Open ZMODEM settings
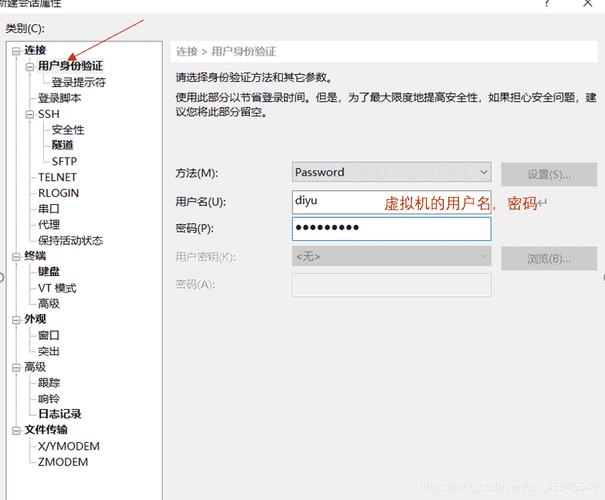The height and width of the screenshot is (500, 605). click(x=63, y=462)
